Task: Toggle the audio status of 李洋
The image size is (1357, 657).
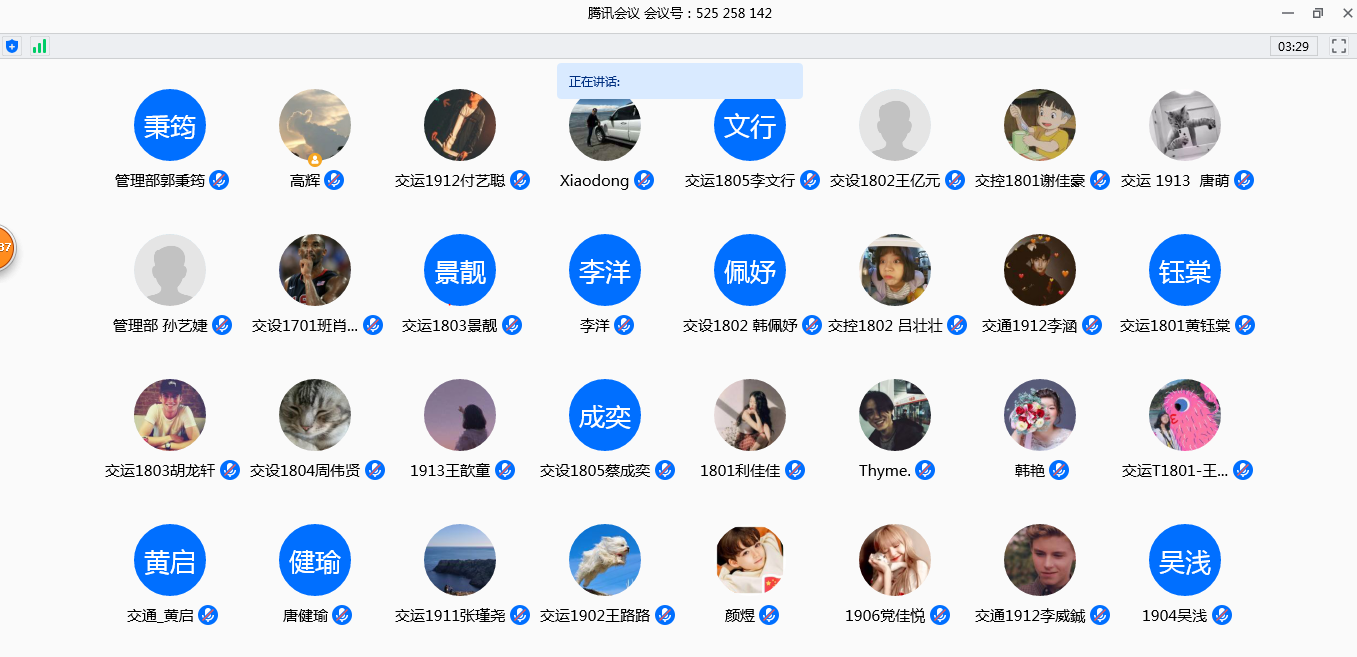Action: 626,325
